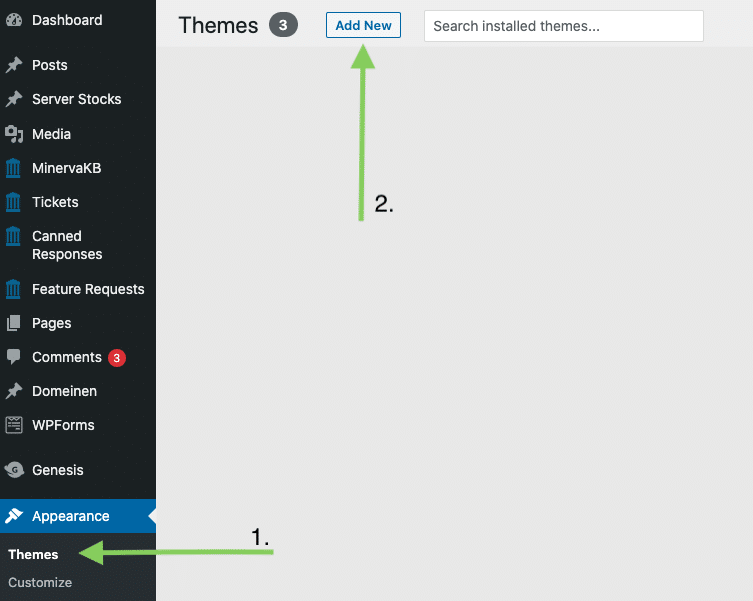Click the Pages stacked-sheets icon
Image resolution: width=753 pixels, height=601 pixels.
click(x=14, y=323)
